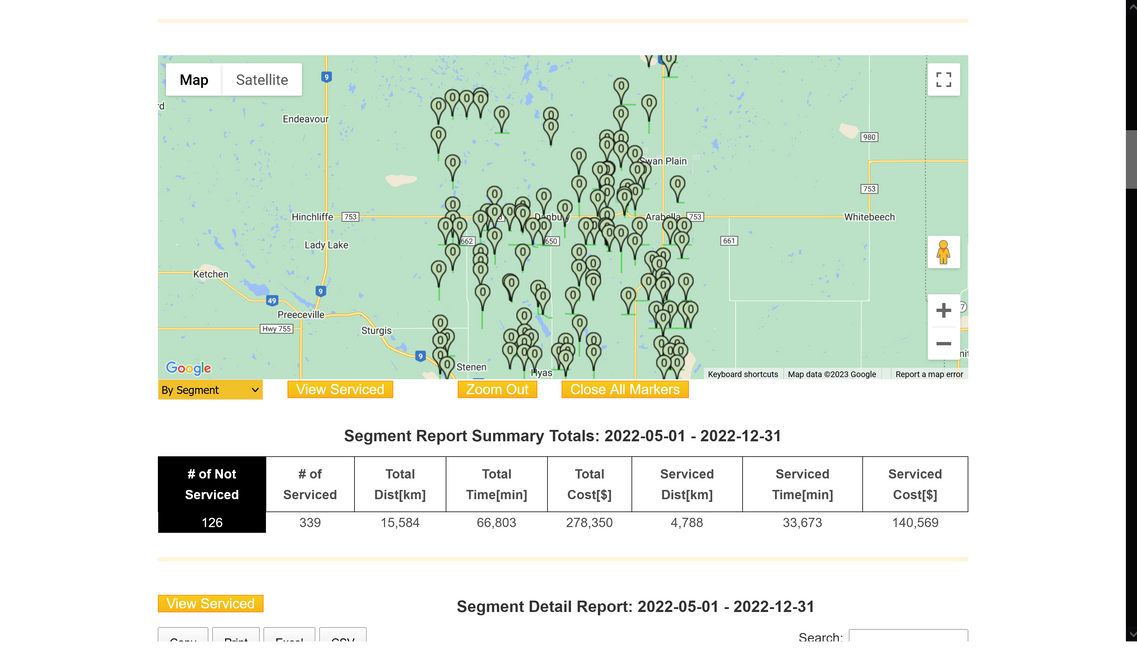
Task: Click the Highway 9 shield near Endeavour
Action: [327, 77]
